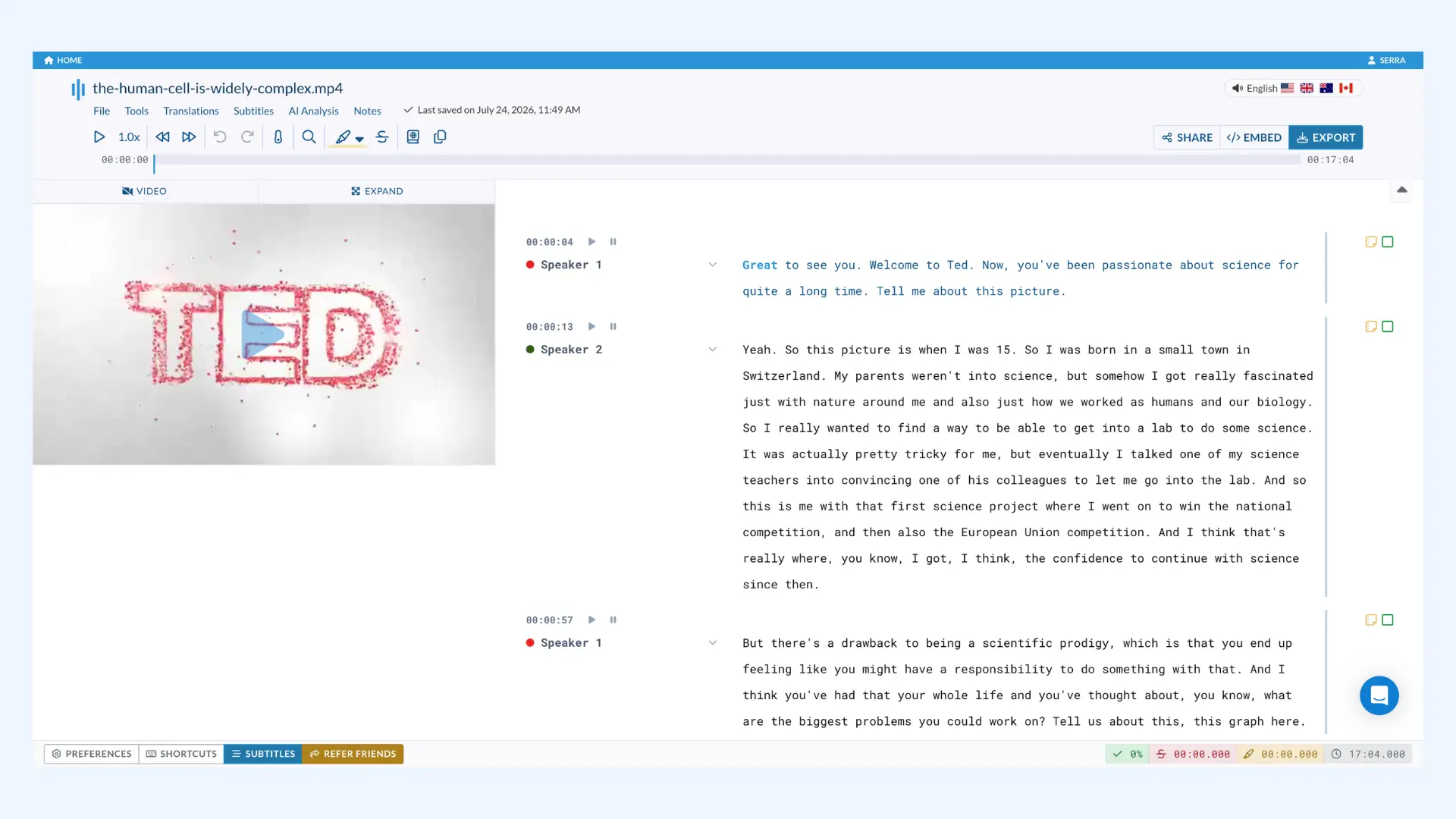Add a note to 00:00:04 segment
The width and height of the screenshot is (1456, 819).
[1371, 242]
